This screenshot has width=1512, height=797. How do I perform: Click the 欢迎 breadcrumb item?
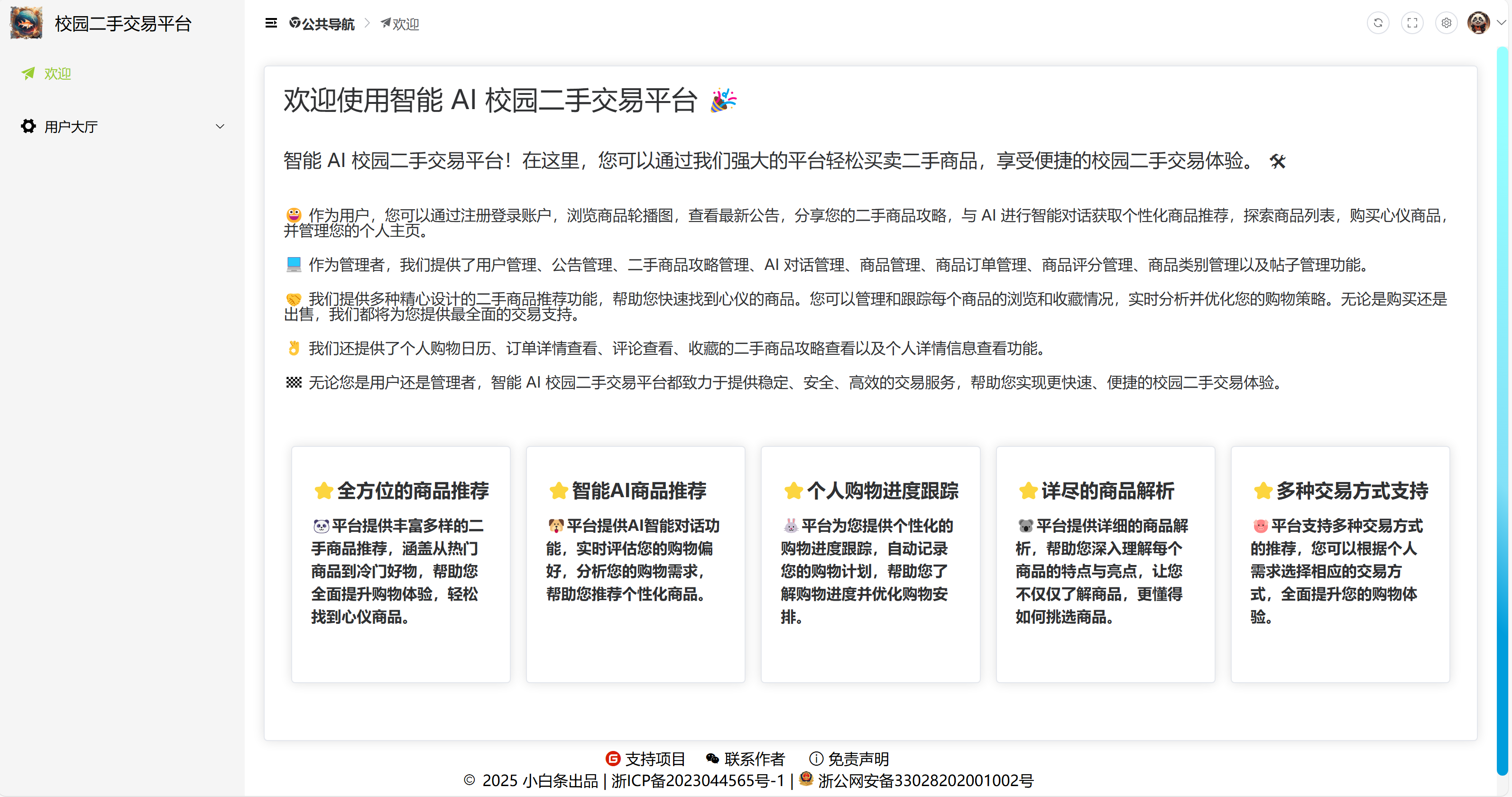tap(405, 24)
